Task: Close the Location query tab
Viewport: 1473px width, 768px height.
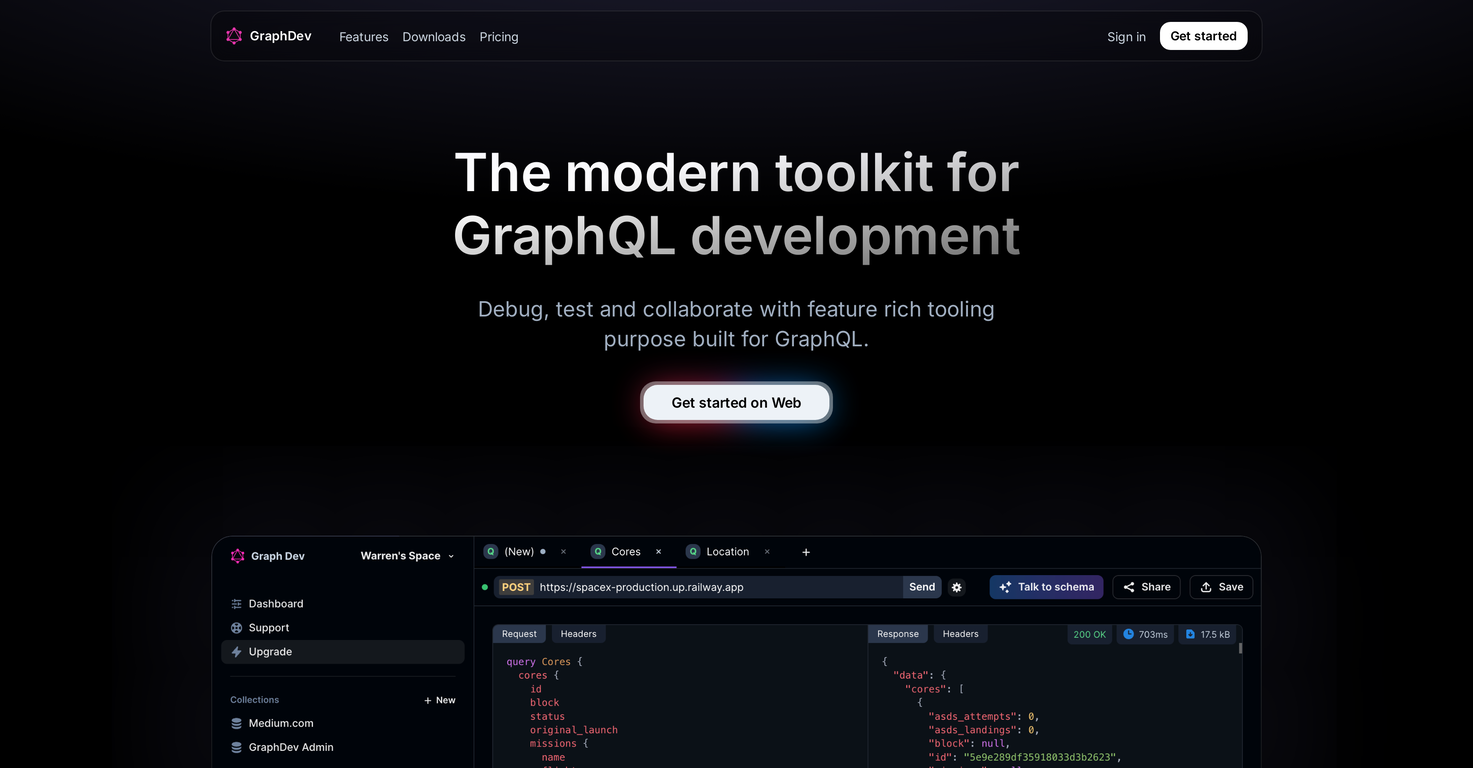Action: [x=767, y=552]
